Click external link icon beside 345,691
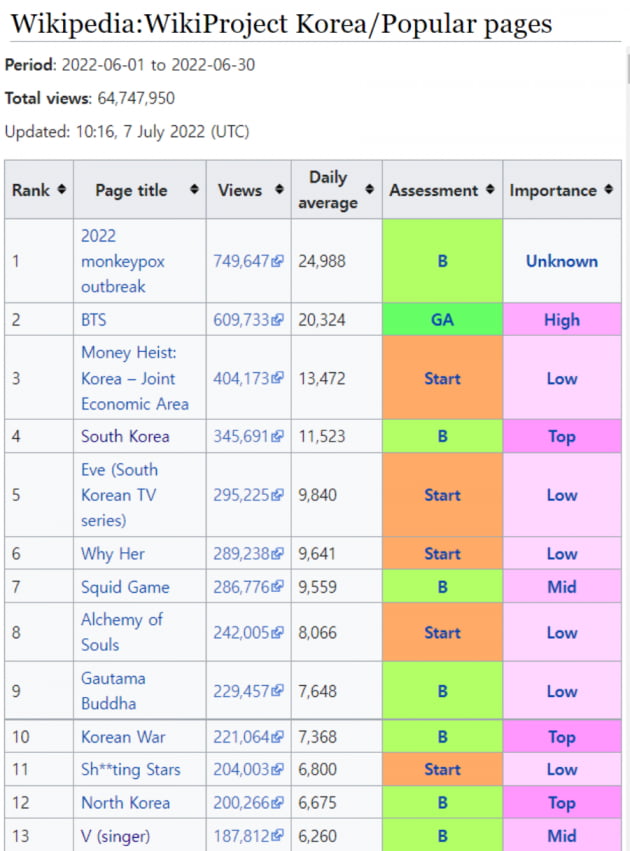Screen dimensions: 630x851 [x=277, y=436]
